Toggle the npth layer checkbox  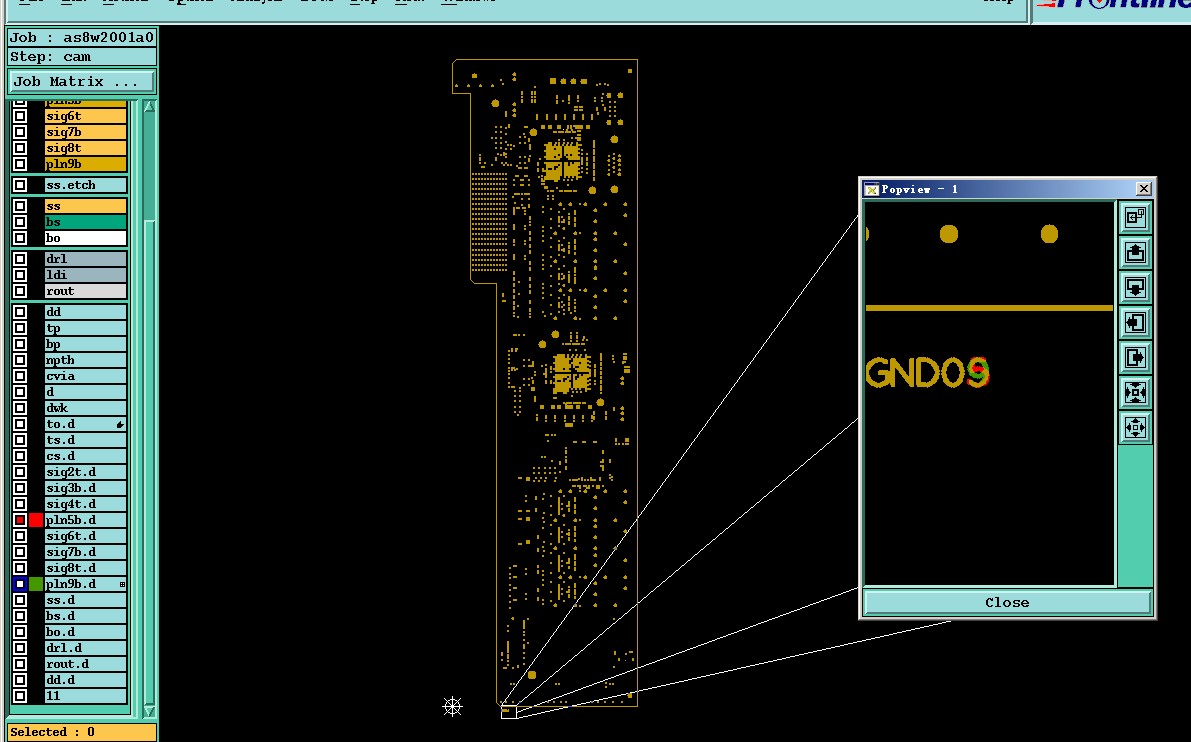pos(20,360)
